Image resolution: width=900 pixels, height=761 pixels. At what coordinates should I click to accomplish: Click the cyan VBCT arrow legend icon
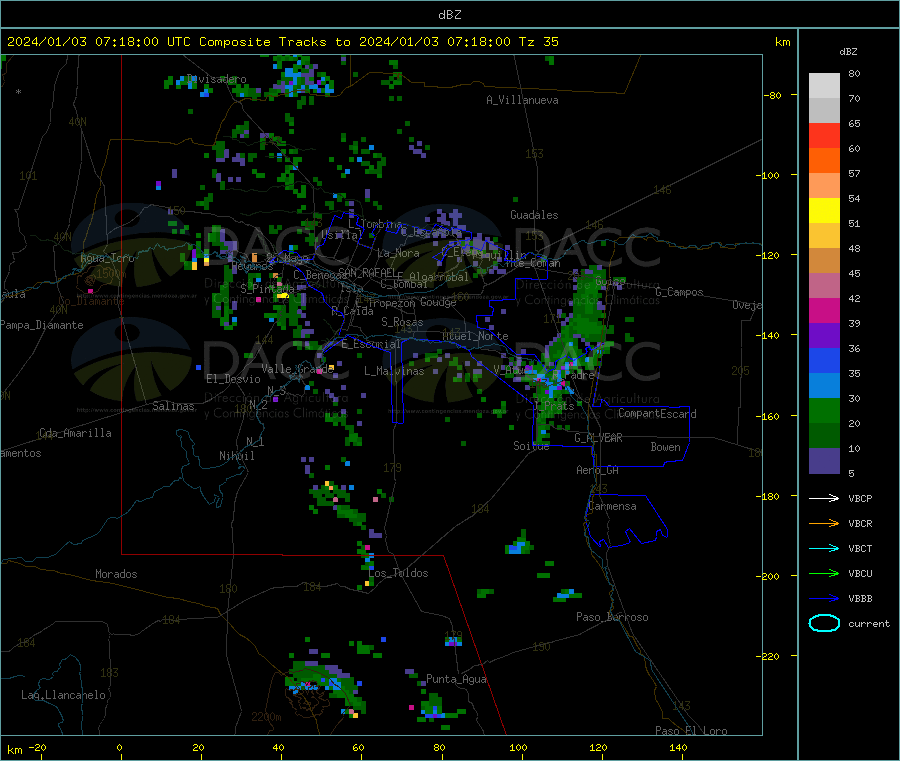point(824,549)
